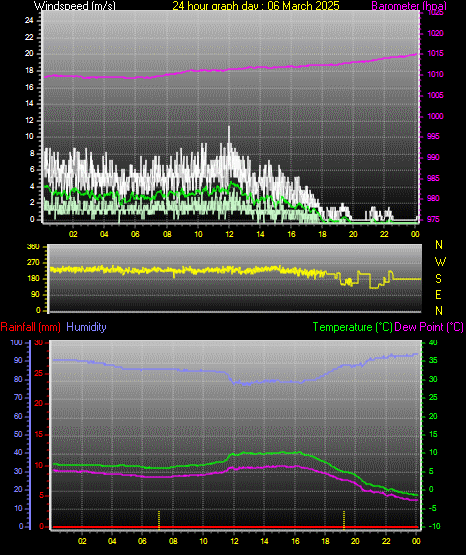Image resolution: width=466 pixels, height=555 pixels.
Task: Click the Windspeed (m/s) axis title
Action: click(75, 6)
